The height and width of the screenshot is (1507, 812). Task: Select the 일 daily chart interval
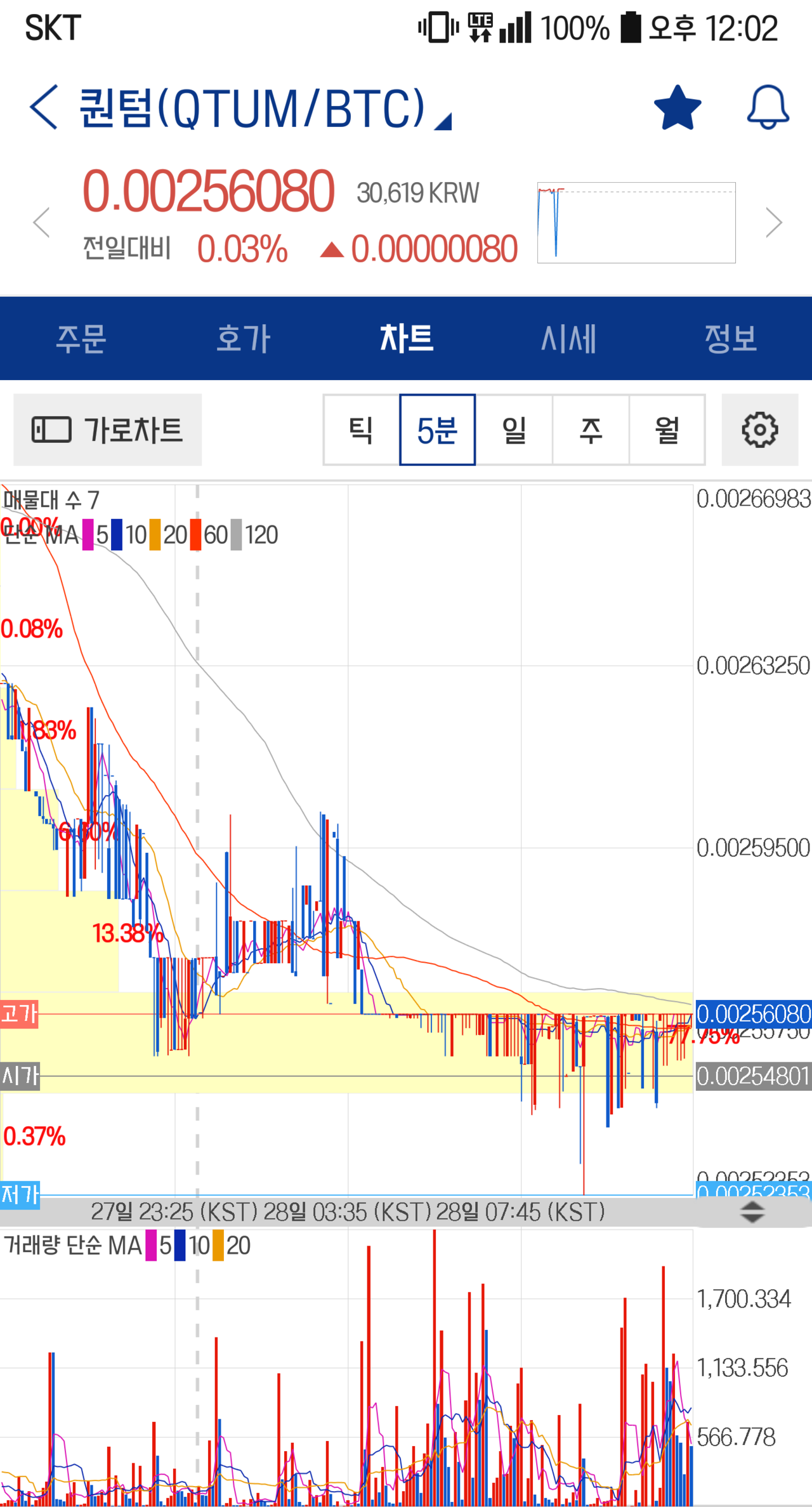tap(514, 430)
